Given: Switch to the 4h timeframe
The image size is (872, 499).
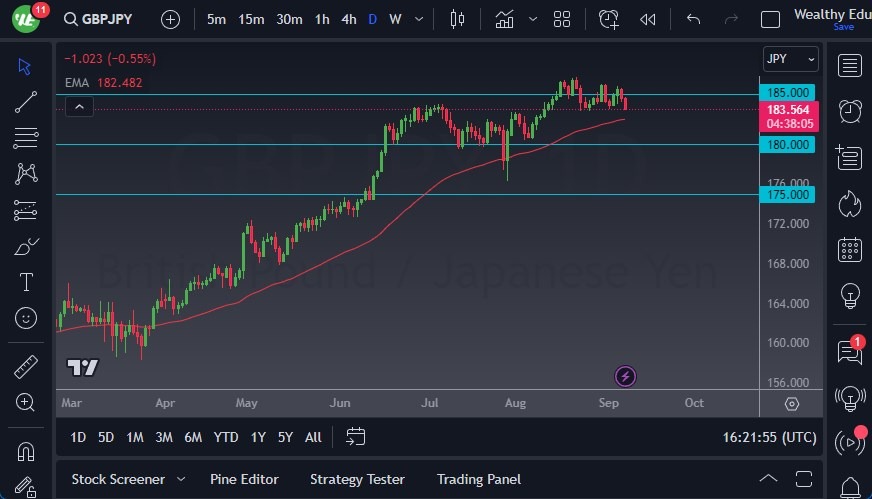Looking at the screenshot, I should click(348, 19).
